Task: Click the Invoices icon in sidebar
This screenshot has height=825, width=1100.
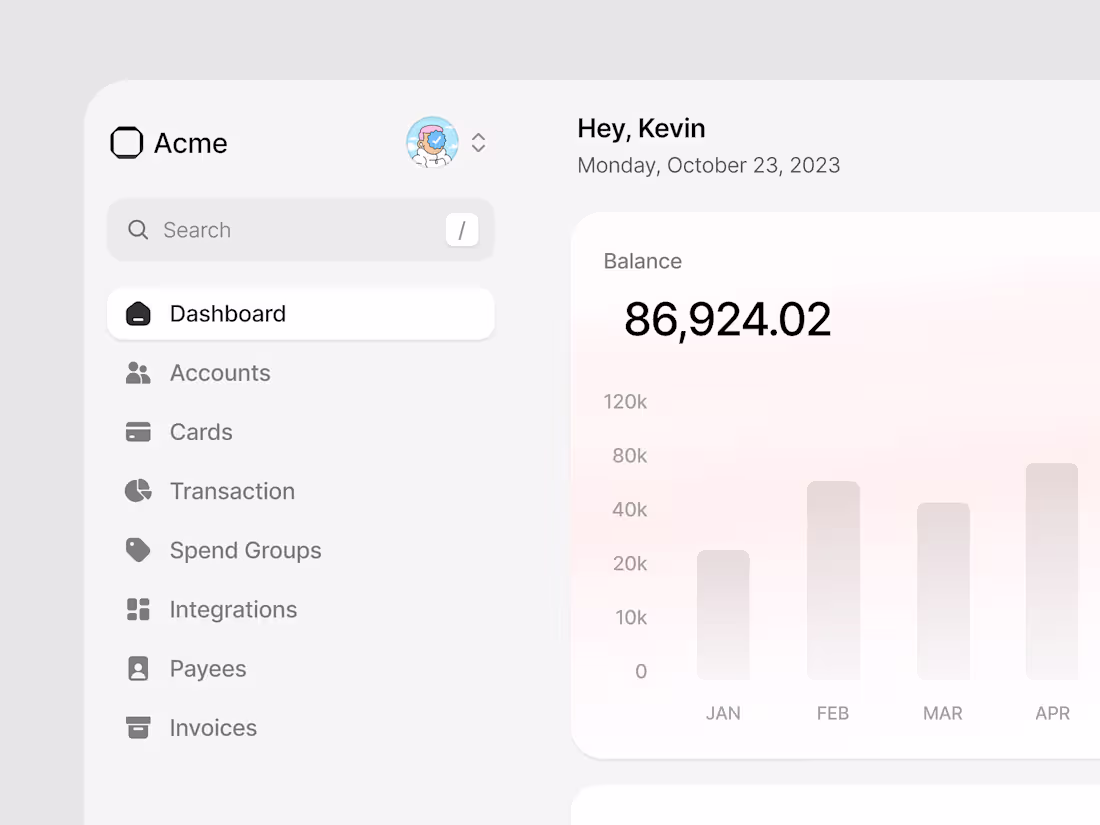Action: pos(137,727)
